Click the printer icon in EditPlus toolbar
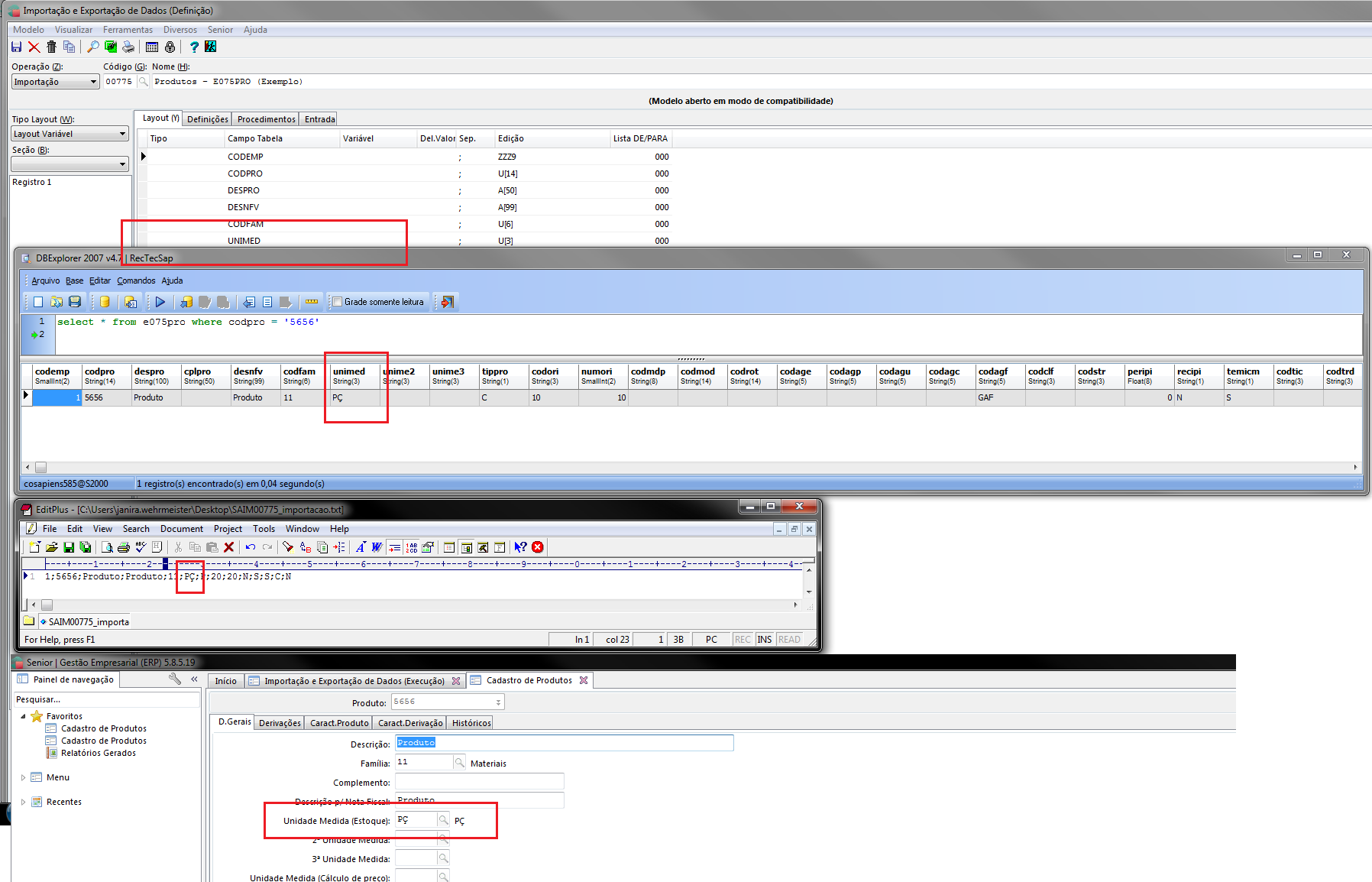1372x882 pixels. click(x=124, y=547)
